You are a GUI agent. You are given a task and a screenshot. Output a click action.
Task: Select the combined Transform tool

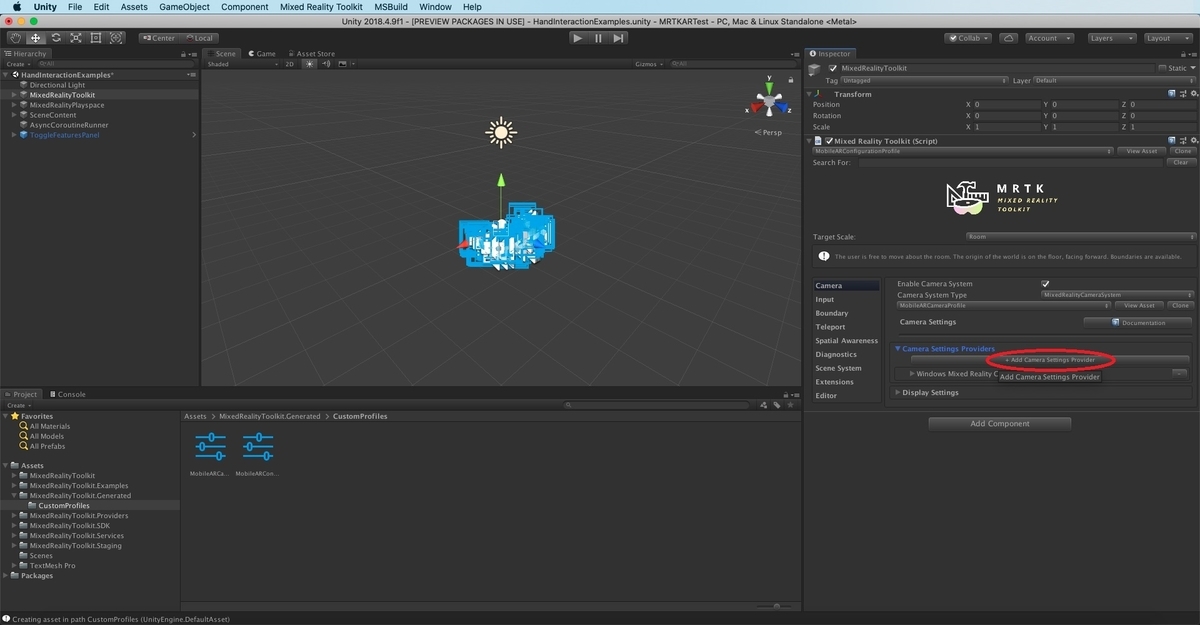click(x=116, y=38)
